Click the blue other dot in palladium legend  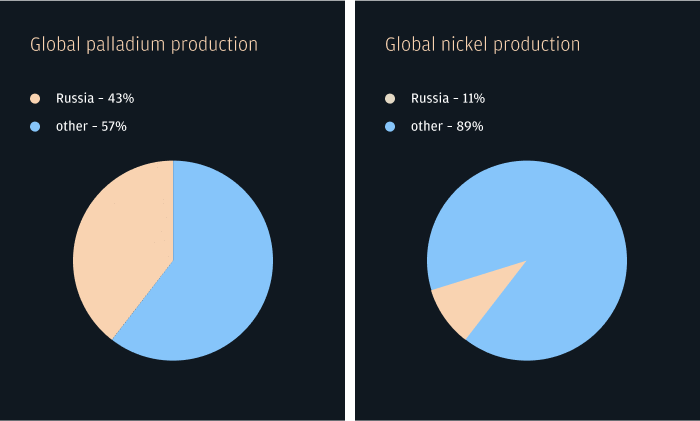pyautogui.click(x=35, y=127)
